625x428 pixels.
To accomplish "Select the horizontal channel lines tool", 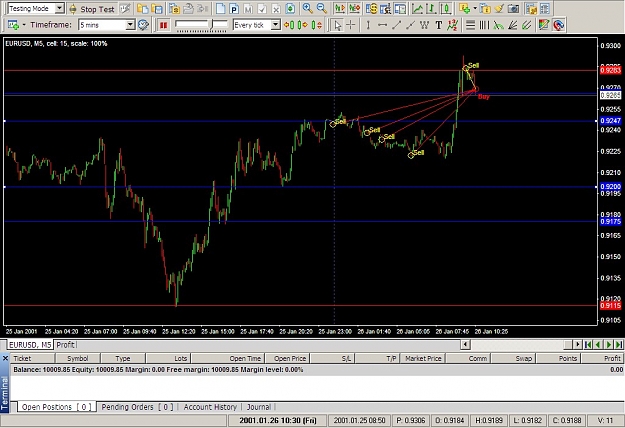I will point(470,25).
